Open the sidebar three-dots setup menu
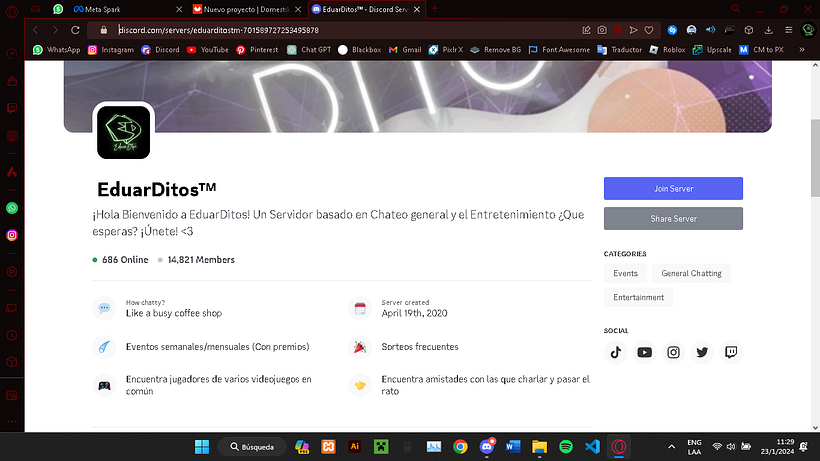The image size is (820, 461). click(x=12, y=421)
